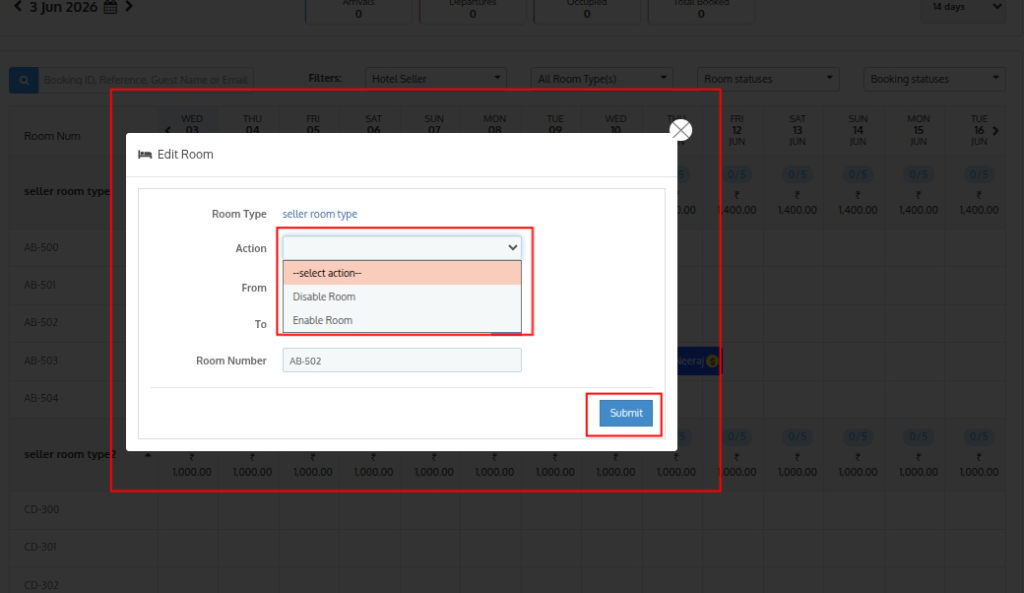Viewport: 1024px width, 593px height.
Task: Collapse the seller room type2 group
Action: [x=148, y=455]
